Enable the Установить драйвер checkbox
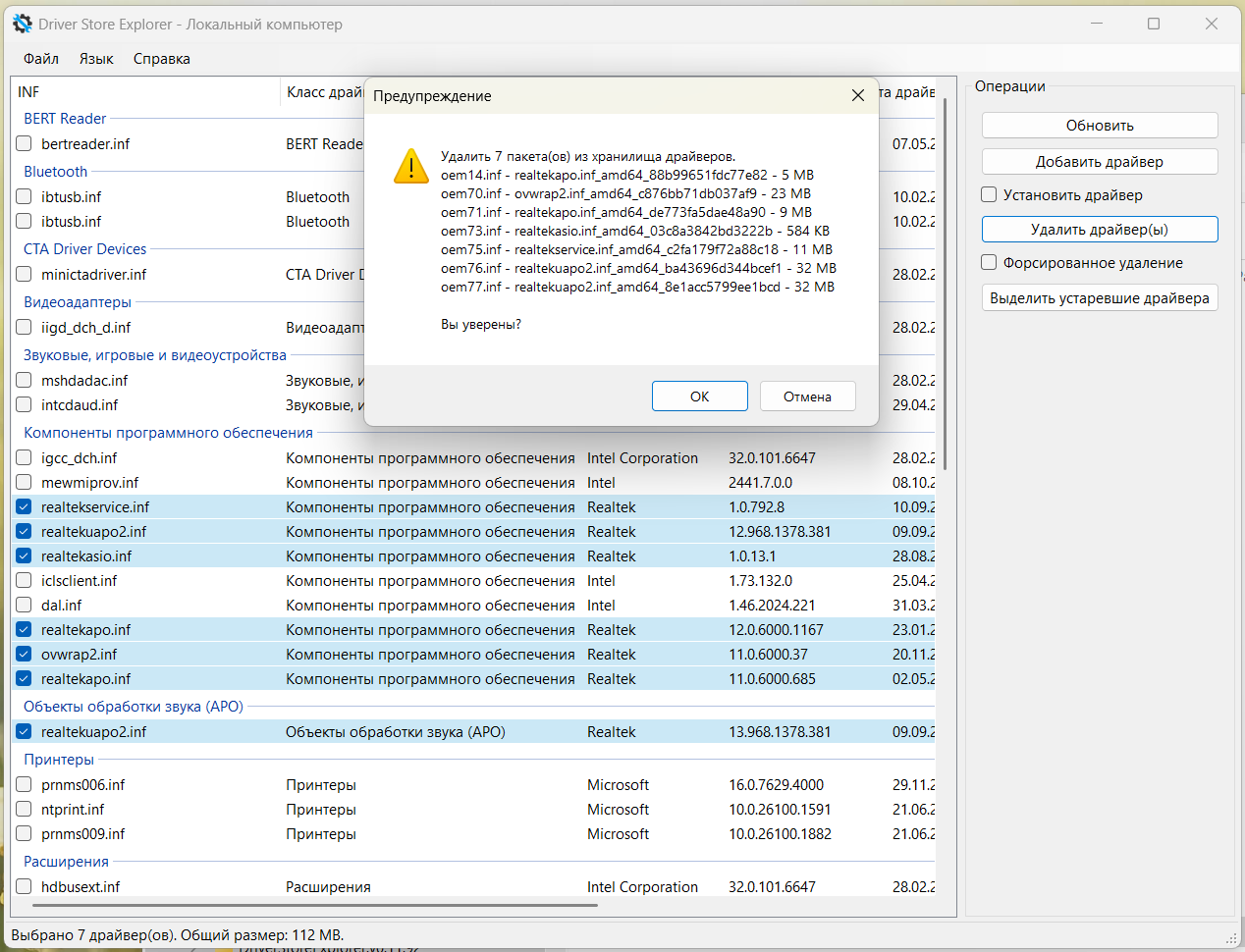This screenshot has height=952, width=1245. coord(989,195)
